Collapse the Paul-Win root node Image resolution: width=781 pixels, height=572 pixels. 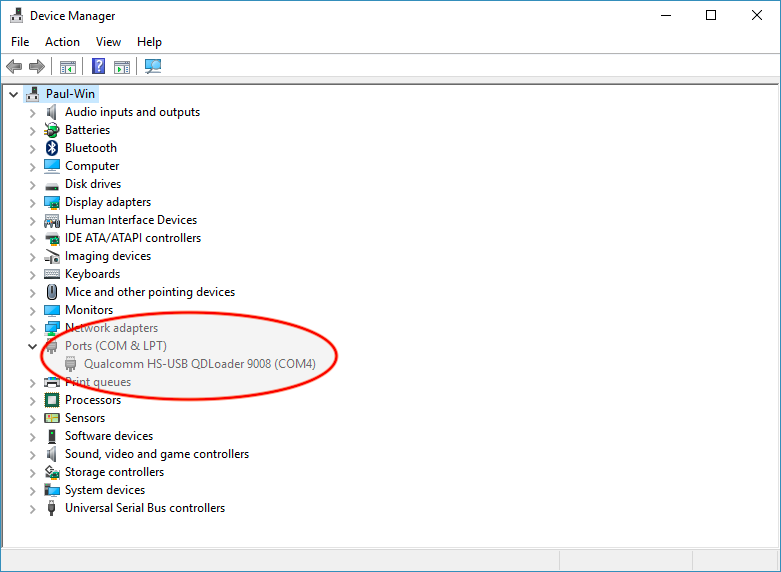tap(13, 94)
